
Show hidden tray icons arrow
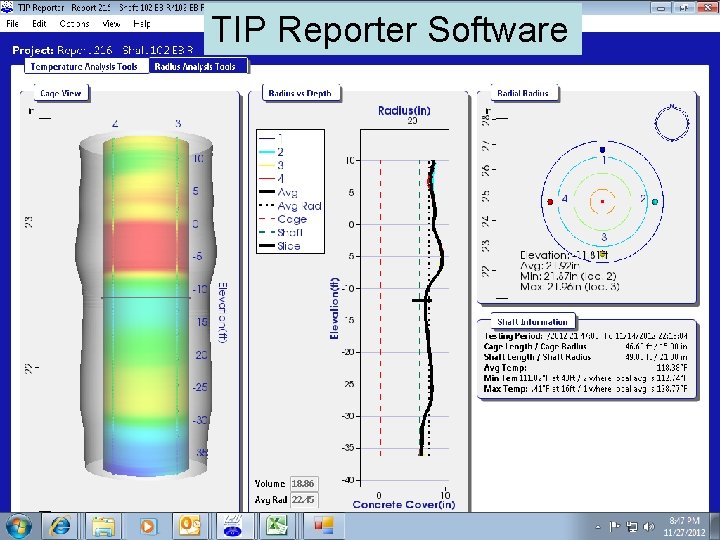pyautogui.click(x=598, y=527)
